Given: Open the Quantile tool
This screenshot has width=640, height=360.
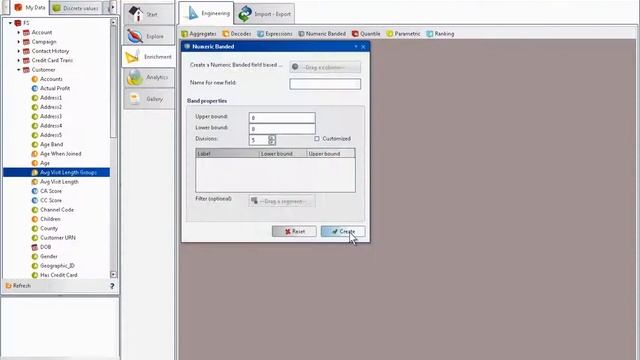Looking at the screenshot, I should click(366, 33).
